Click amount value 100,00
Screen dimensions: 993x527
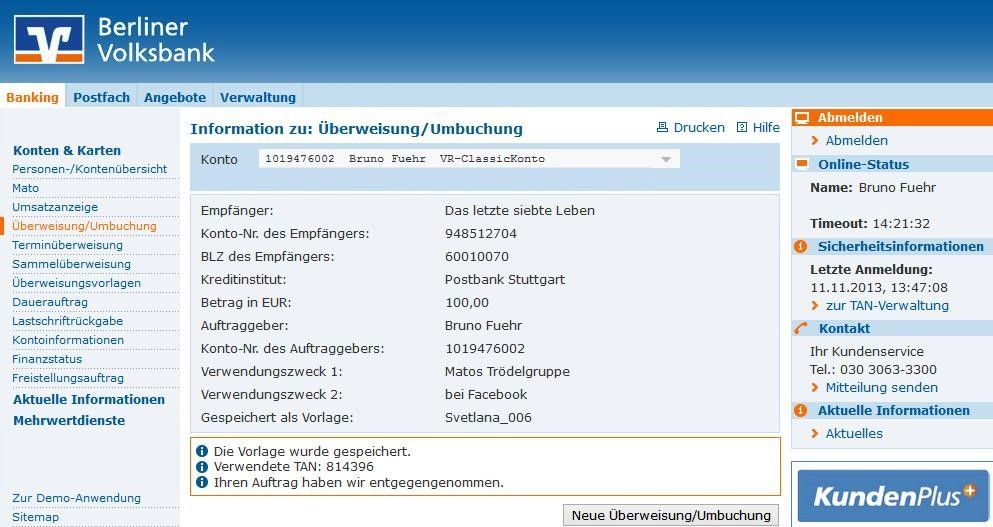click(467, 303)
